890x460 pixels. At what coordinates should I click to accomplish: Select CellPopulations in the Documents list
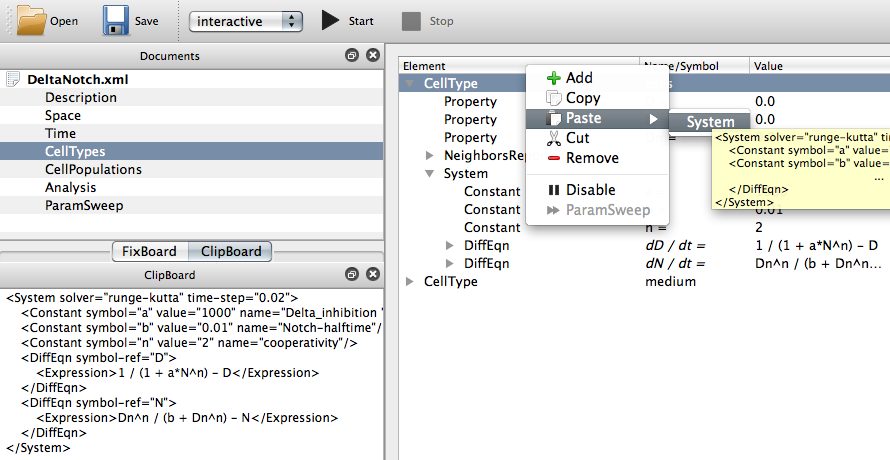click(93, 169)
